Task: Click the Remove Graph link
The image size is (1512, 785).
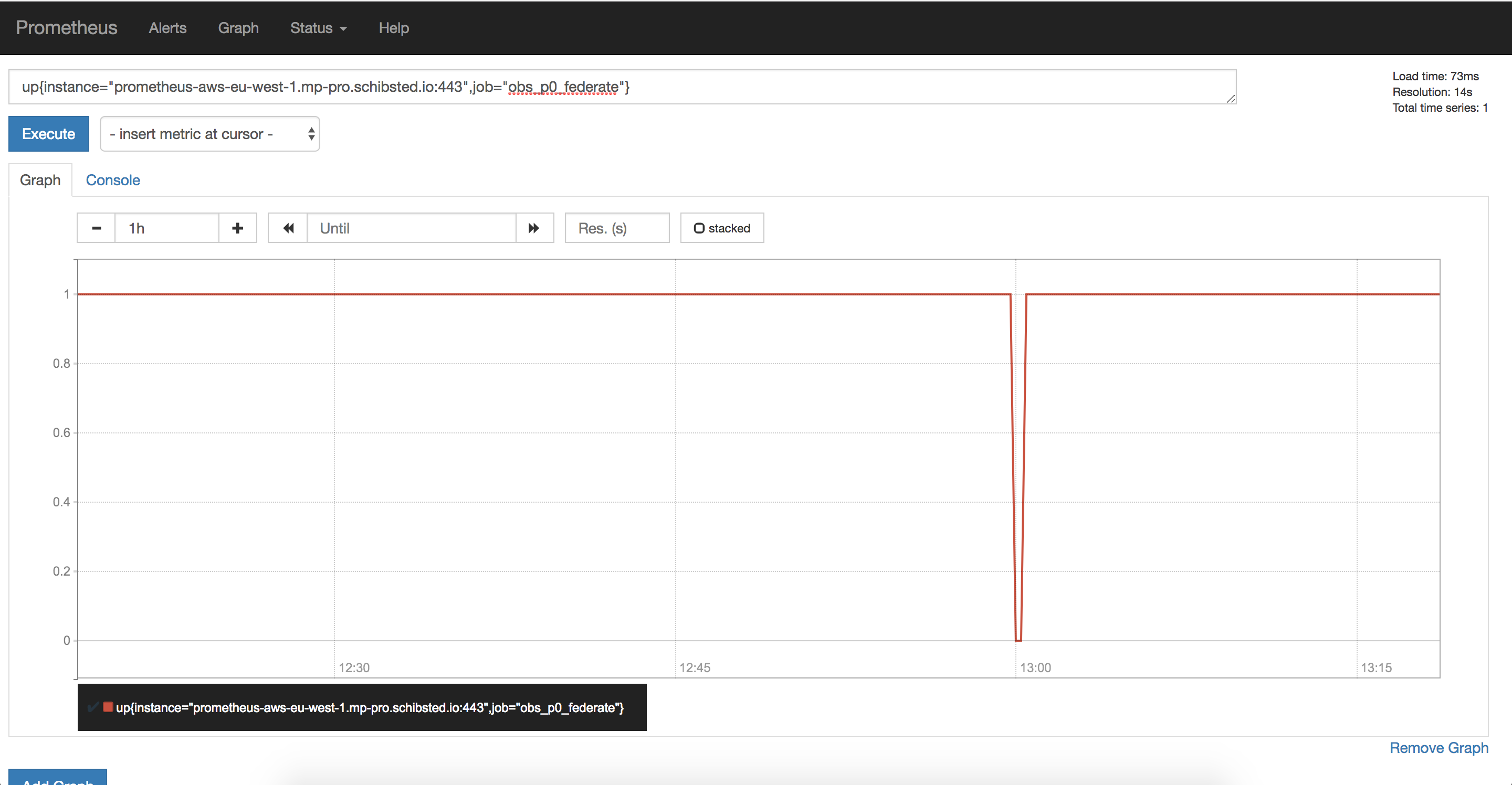Action: coord(1438,747)
